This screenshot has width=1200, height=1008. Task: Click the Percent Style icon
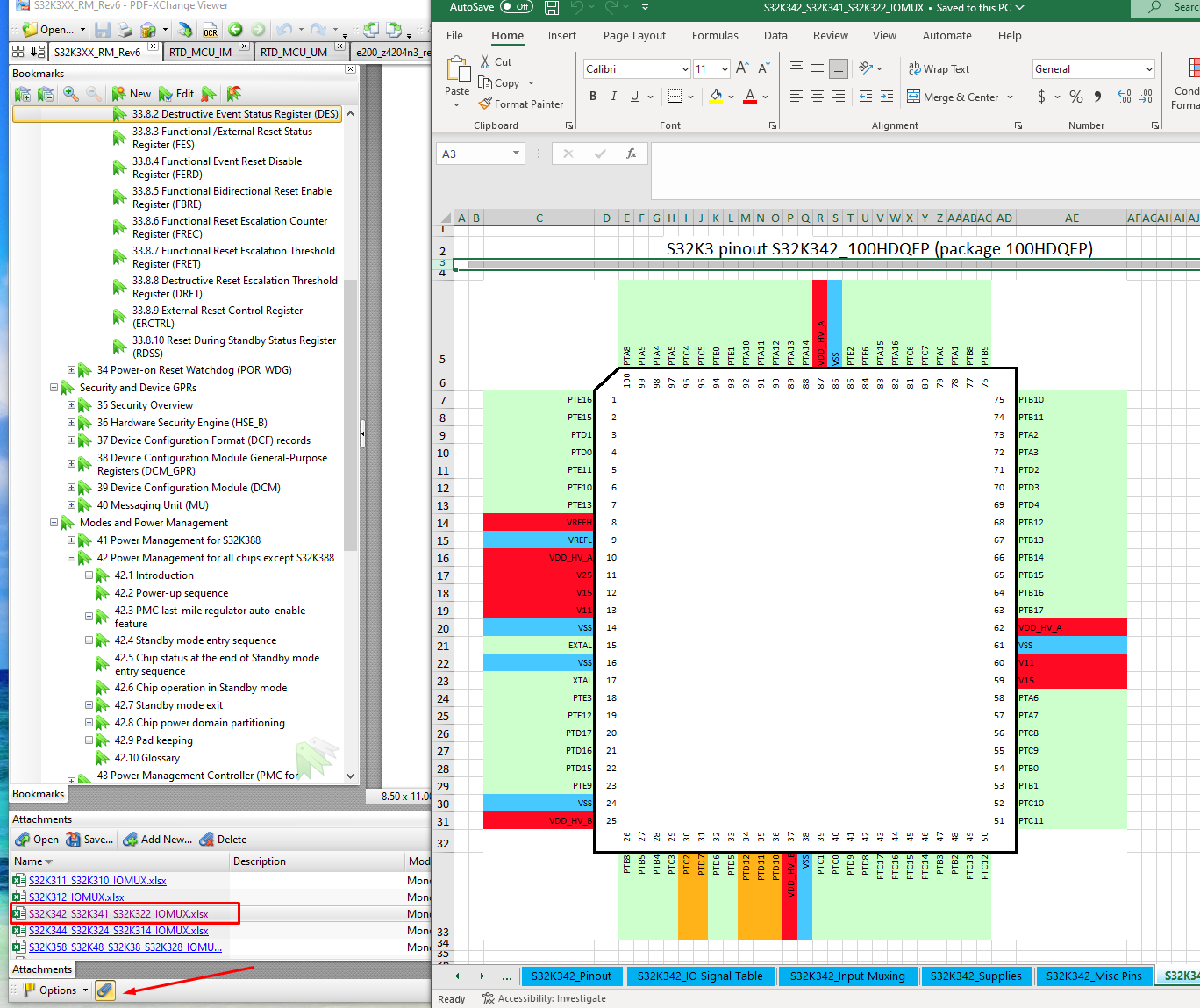(x=1076, y=97)
